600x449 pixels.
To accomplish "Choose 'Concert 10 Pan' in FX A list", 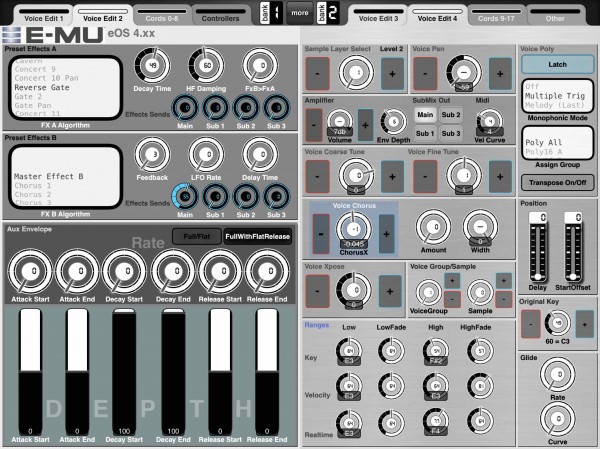I will [x=46, y=78].
